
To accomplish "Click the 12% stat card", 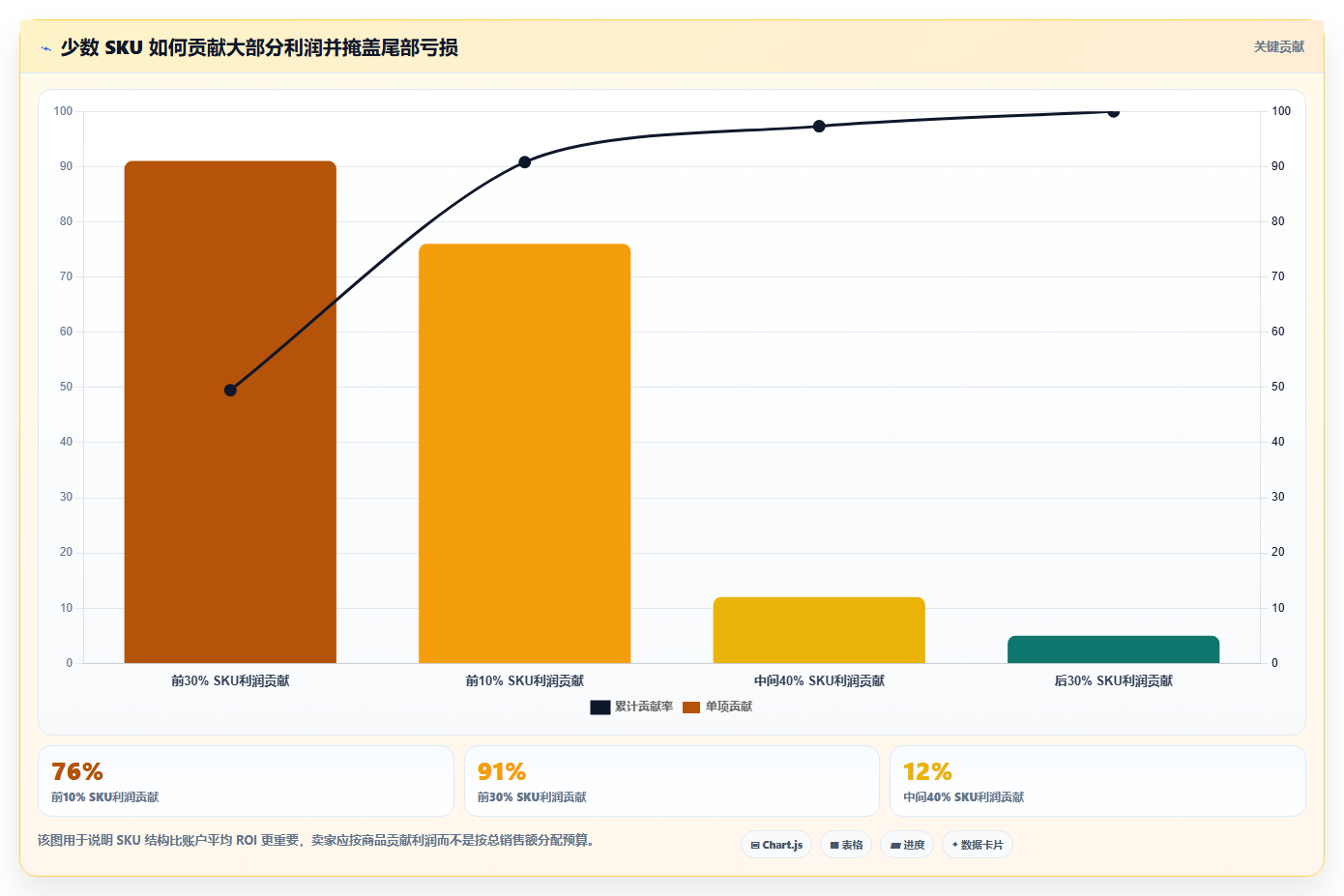I will pyautogui.click(x=1097, y=781).
